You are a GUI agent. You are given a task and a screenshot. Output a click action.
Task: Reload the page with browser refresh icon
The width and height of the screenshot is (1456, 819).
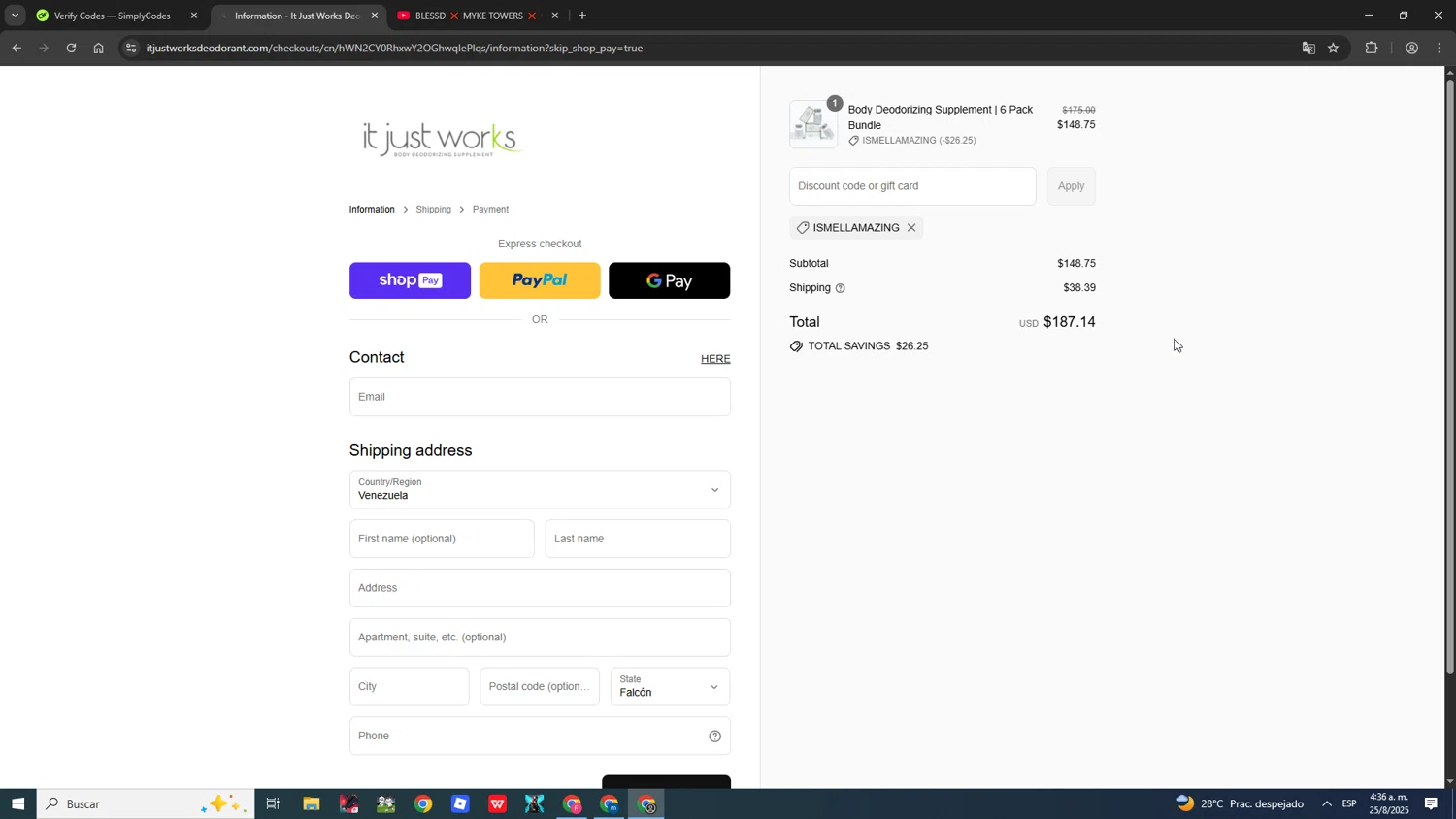click(71, 48)
